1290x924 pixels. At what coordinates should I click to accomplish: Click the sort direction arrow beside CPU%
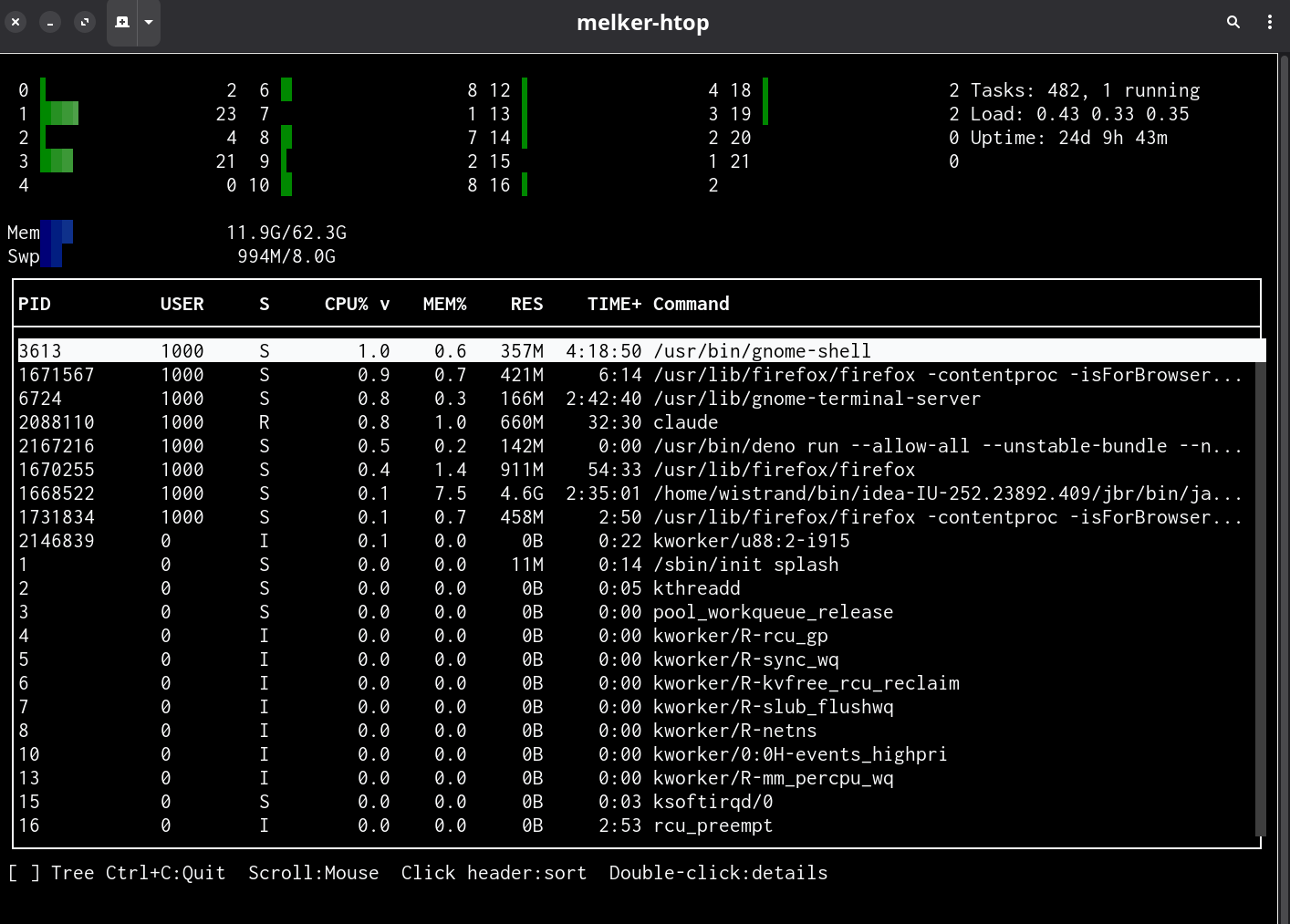[x=386, y=304]
